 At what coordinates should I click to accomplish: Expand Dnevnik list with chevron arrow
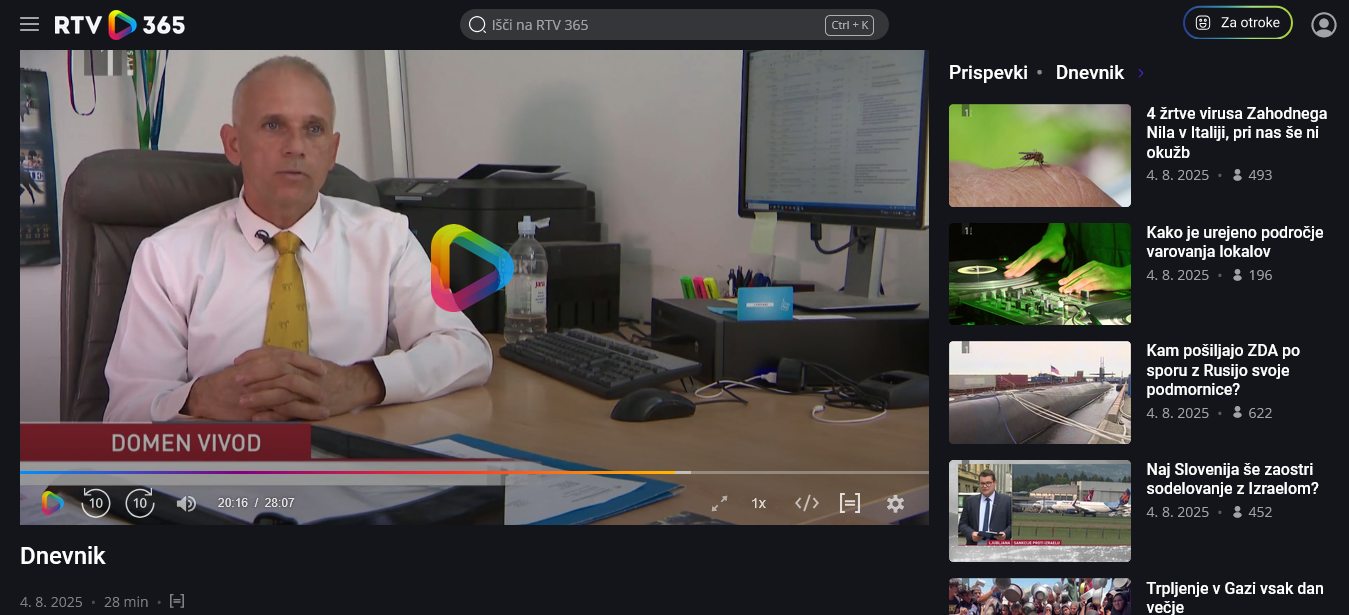1141,73
